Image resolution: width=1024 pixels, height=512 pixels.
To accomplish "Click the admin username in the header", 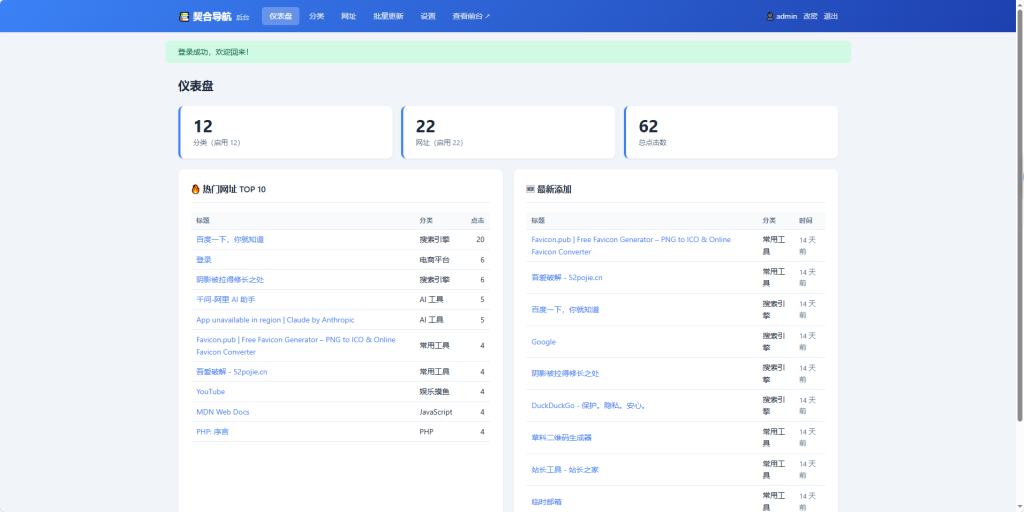I will pos(786,16).
